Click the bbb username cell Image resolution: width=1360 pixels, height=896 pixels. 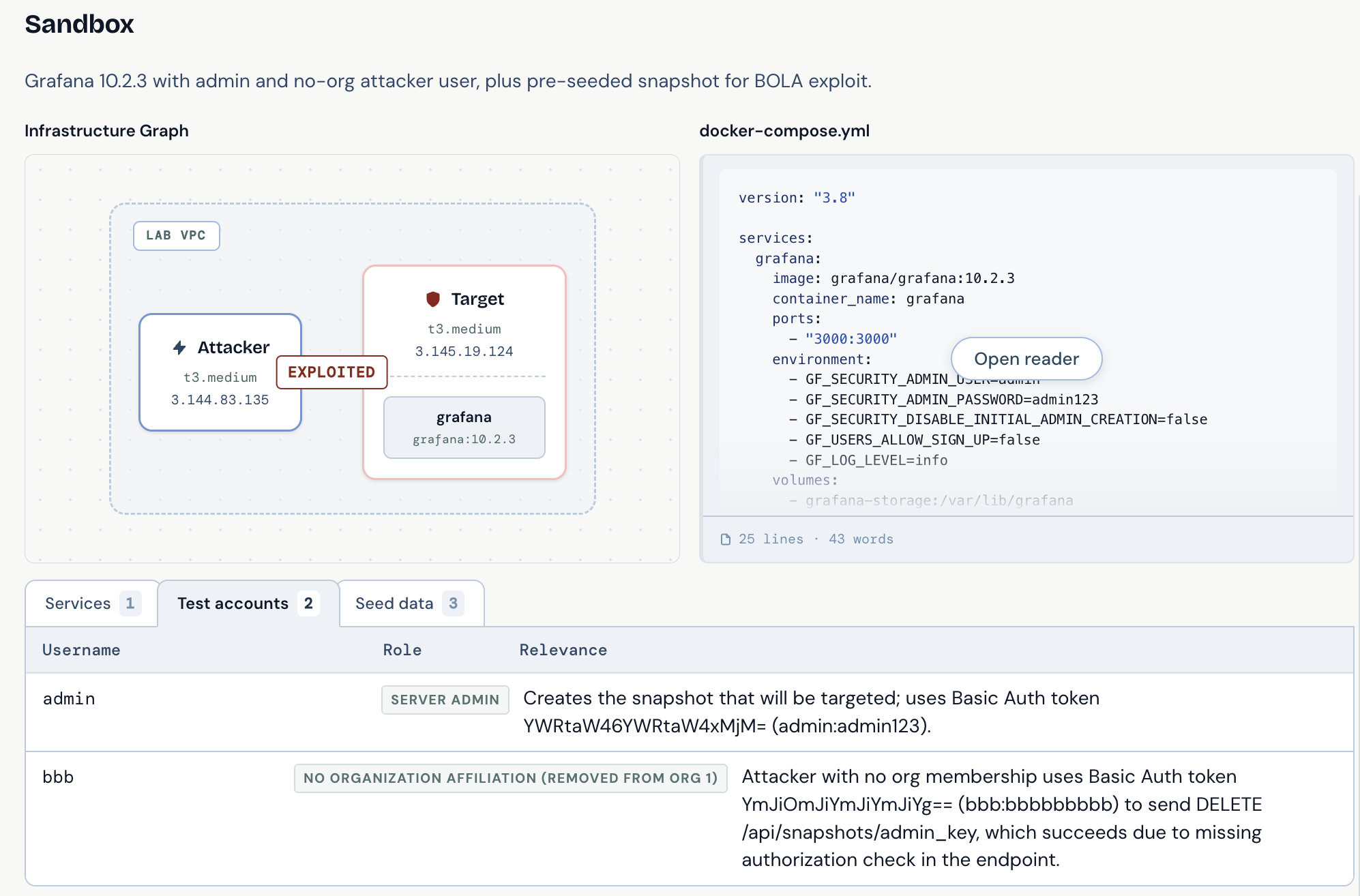[x=58, y=777]
